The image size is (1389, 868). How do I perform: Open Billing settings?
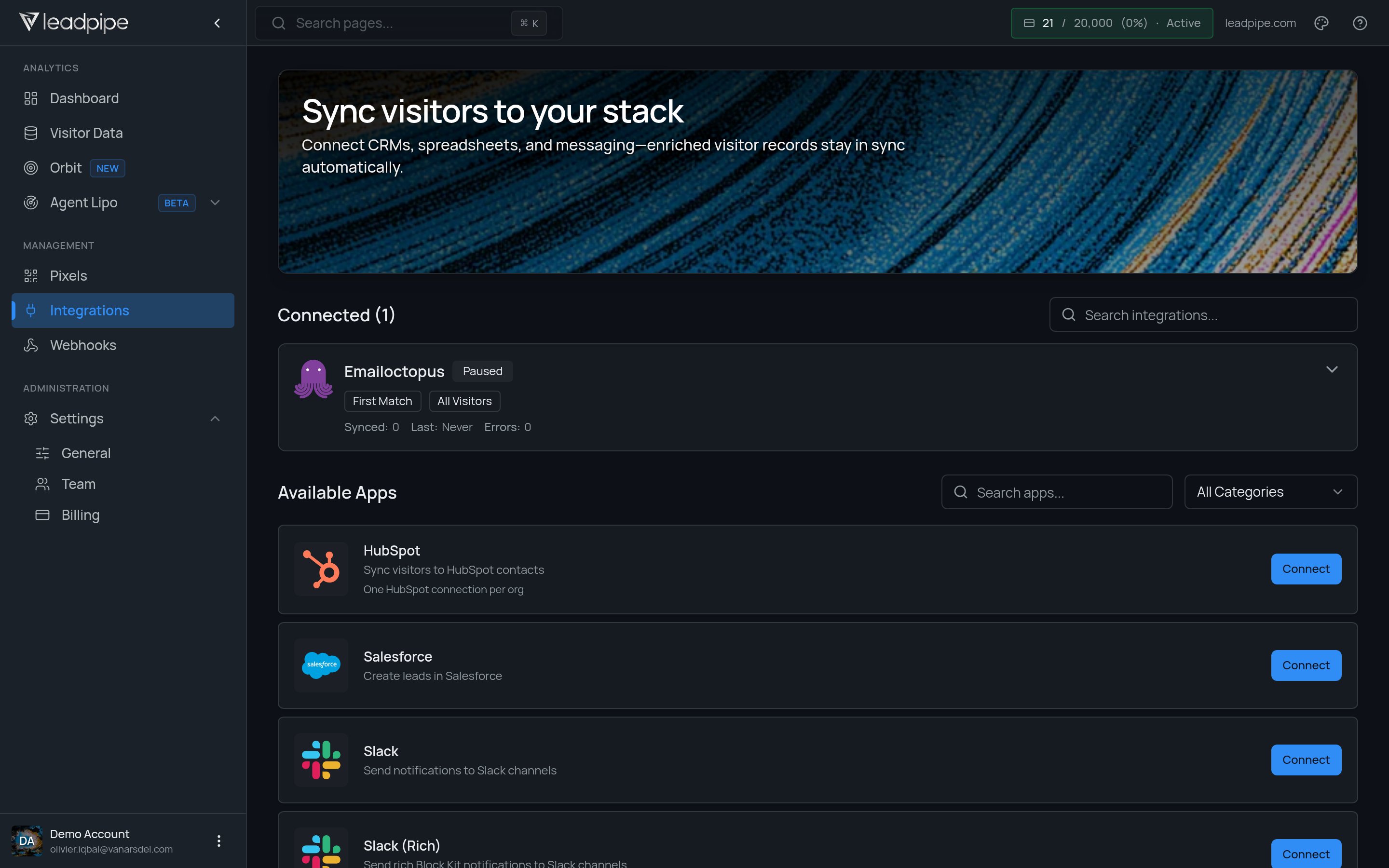coord(129,515)
